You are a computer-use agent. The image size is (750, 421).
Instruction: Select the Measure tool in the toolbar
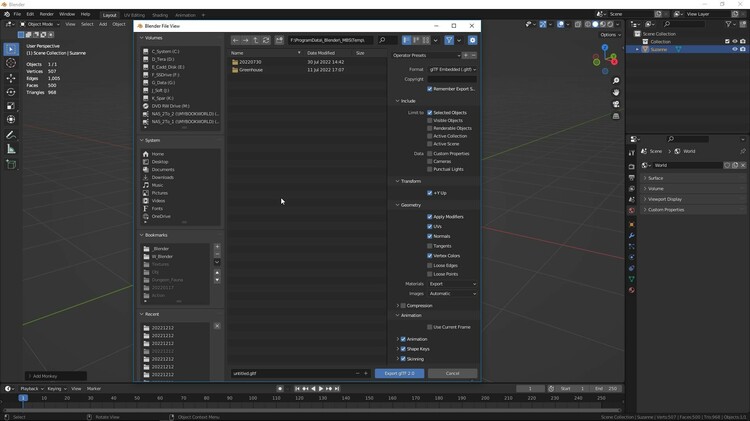click(11, 149)
